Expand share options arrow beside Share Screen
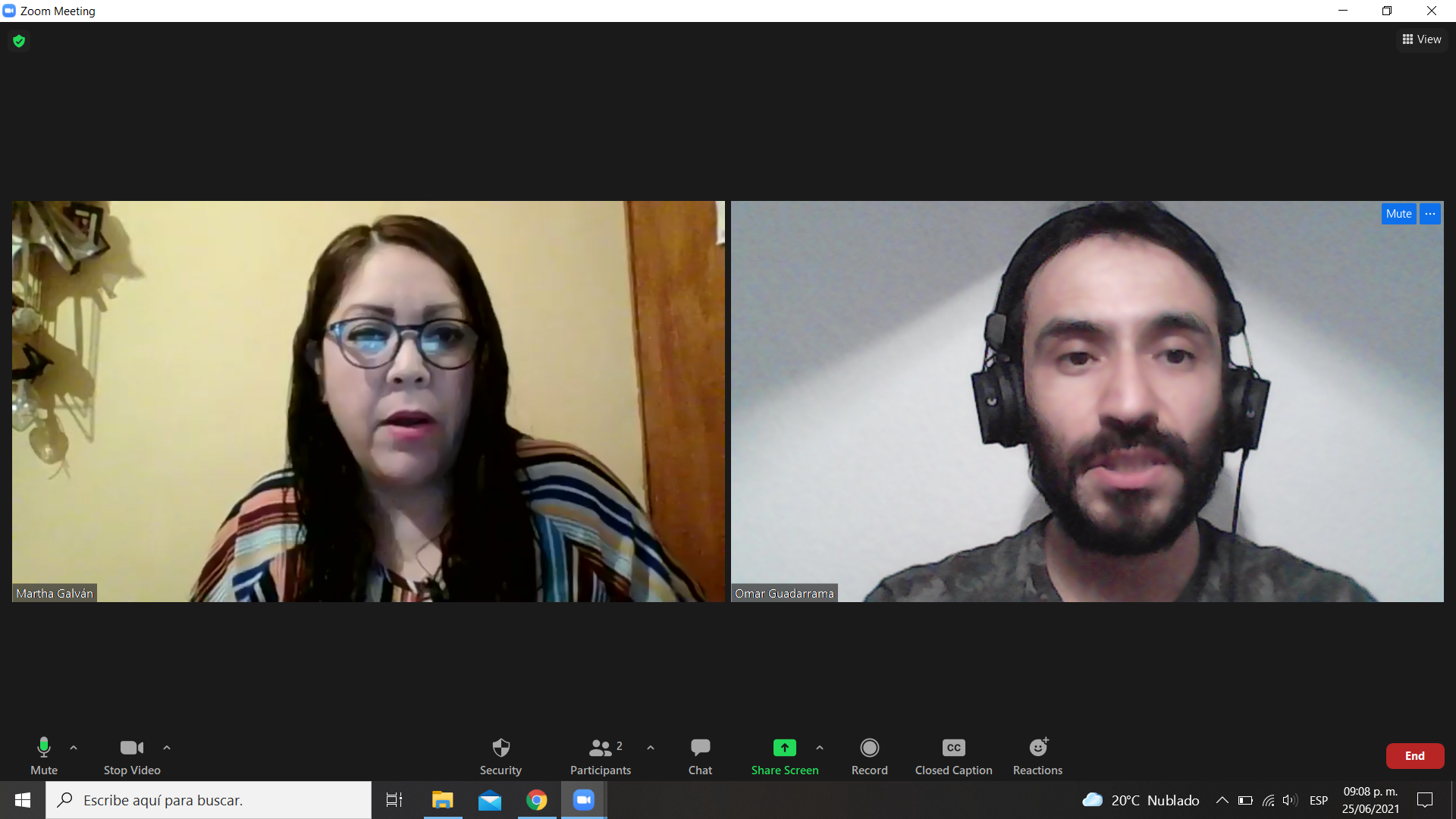This screenshot has height=819, width=1456. (x=820, y=748)
